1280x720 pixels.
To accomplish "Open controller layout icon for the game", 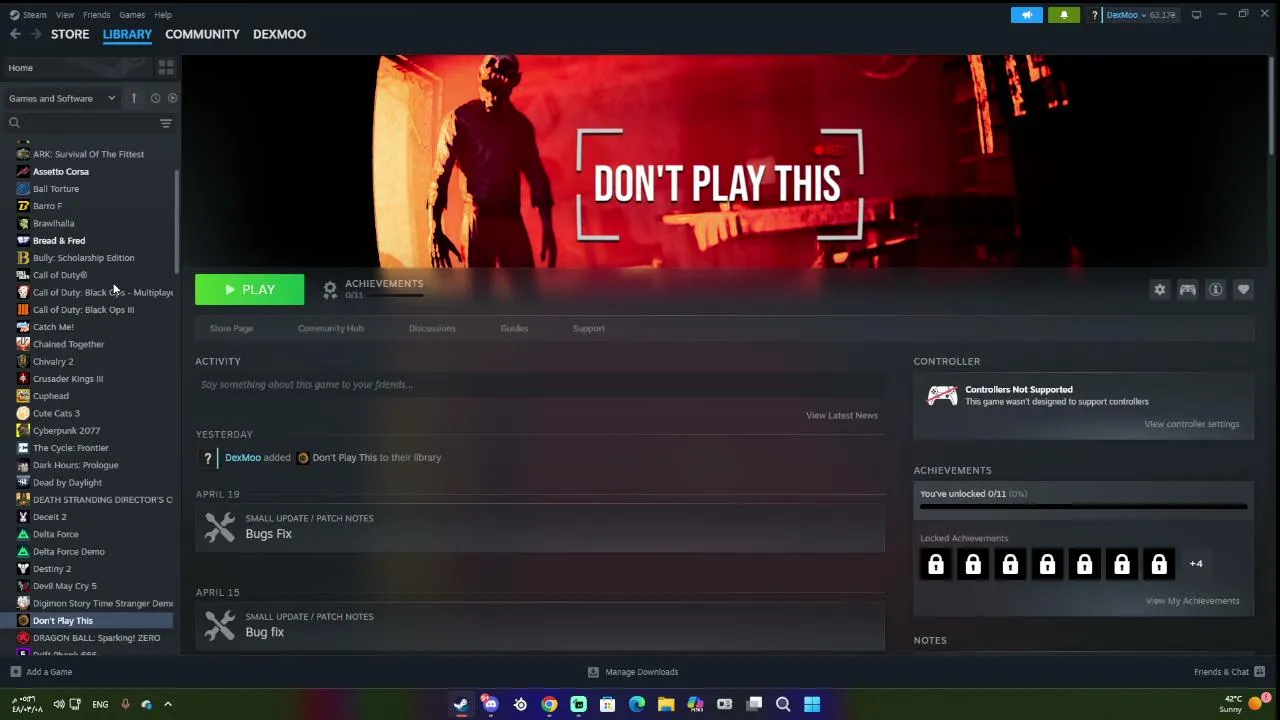I will (x=1188, y=290).
